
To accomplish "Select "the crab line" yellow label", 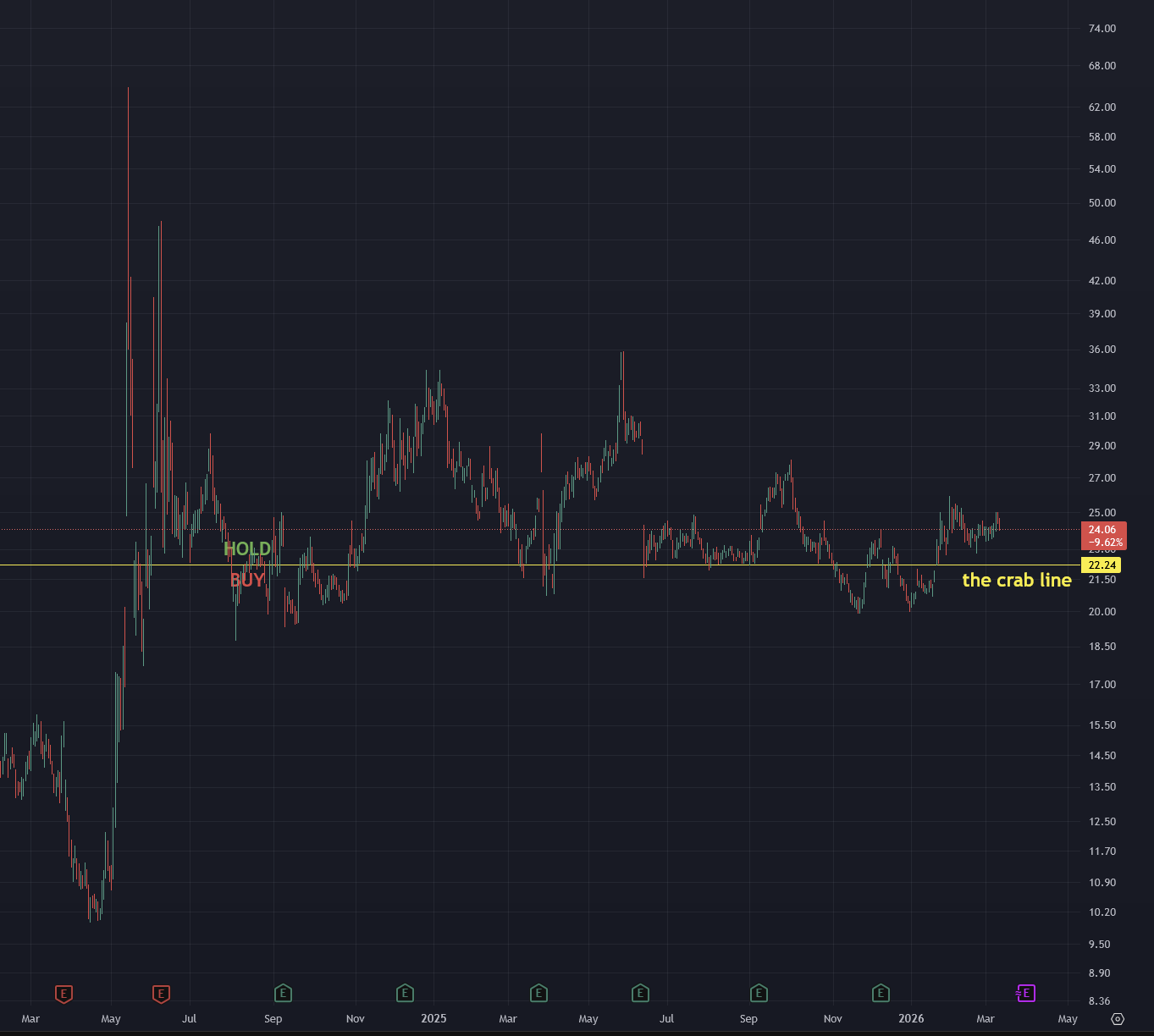I will coord(1017,580).
